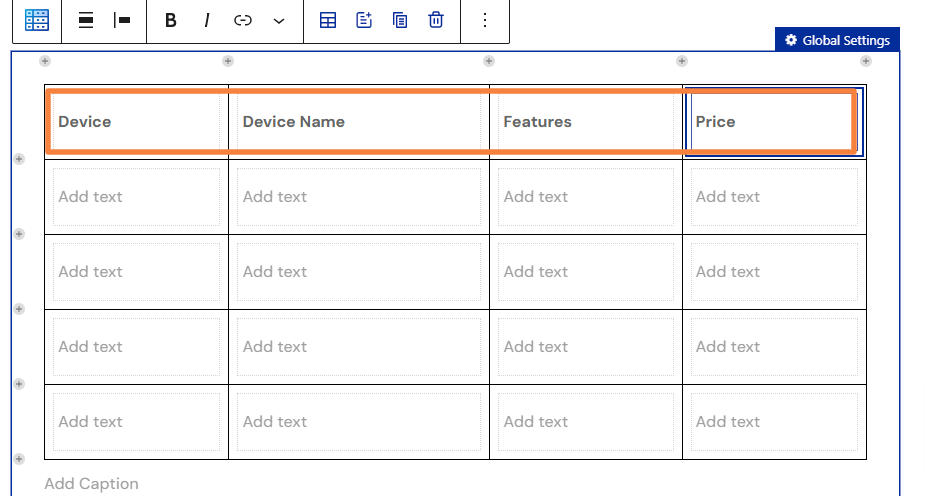Click the table block type icon
Image resolution: width=925 pixels, height=496 pixels.
[37, 20]
